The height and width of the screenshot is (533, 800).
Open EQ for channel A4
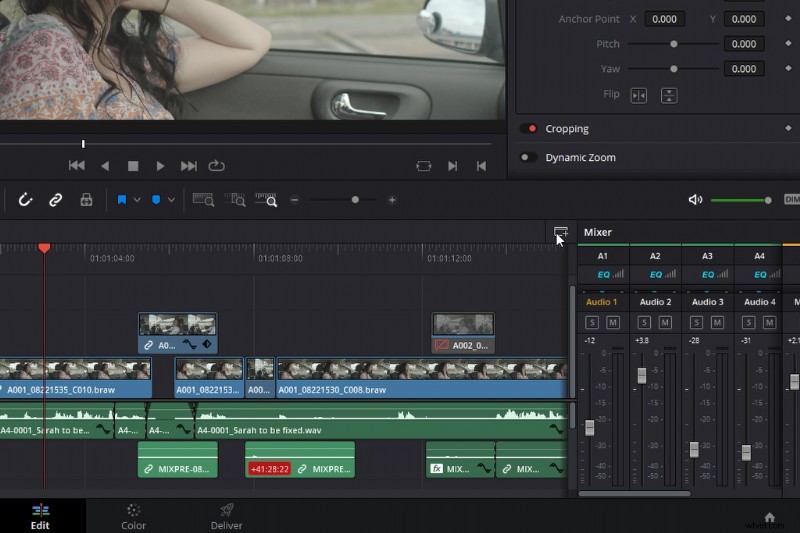click(760, 274)
